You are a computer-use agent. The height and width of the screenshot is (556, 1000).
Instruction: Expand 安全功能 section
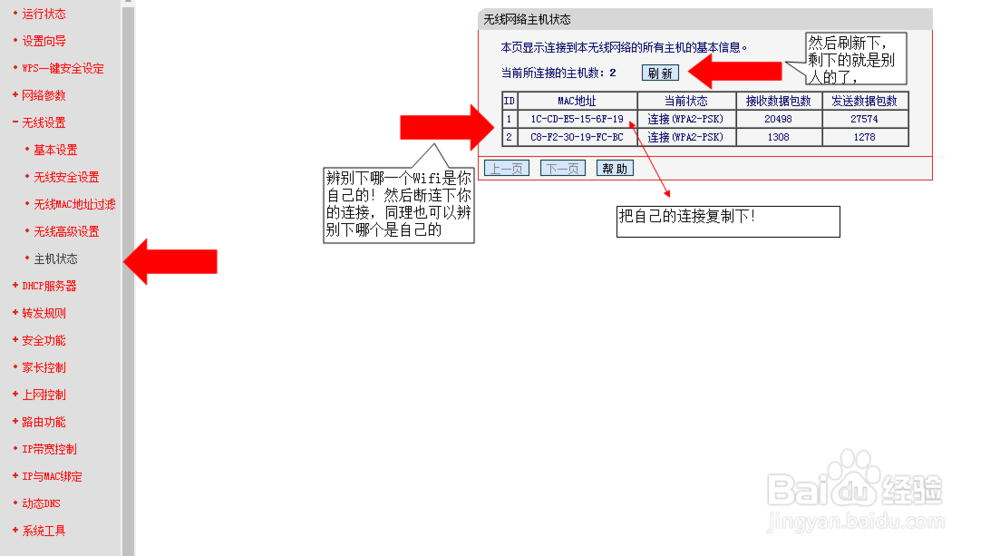(x=43, y=340)
